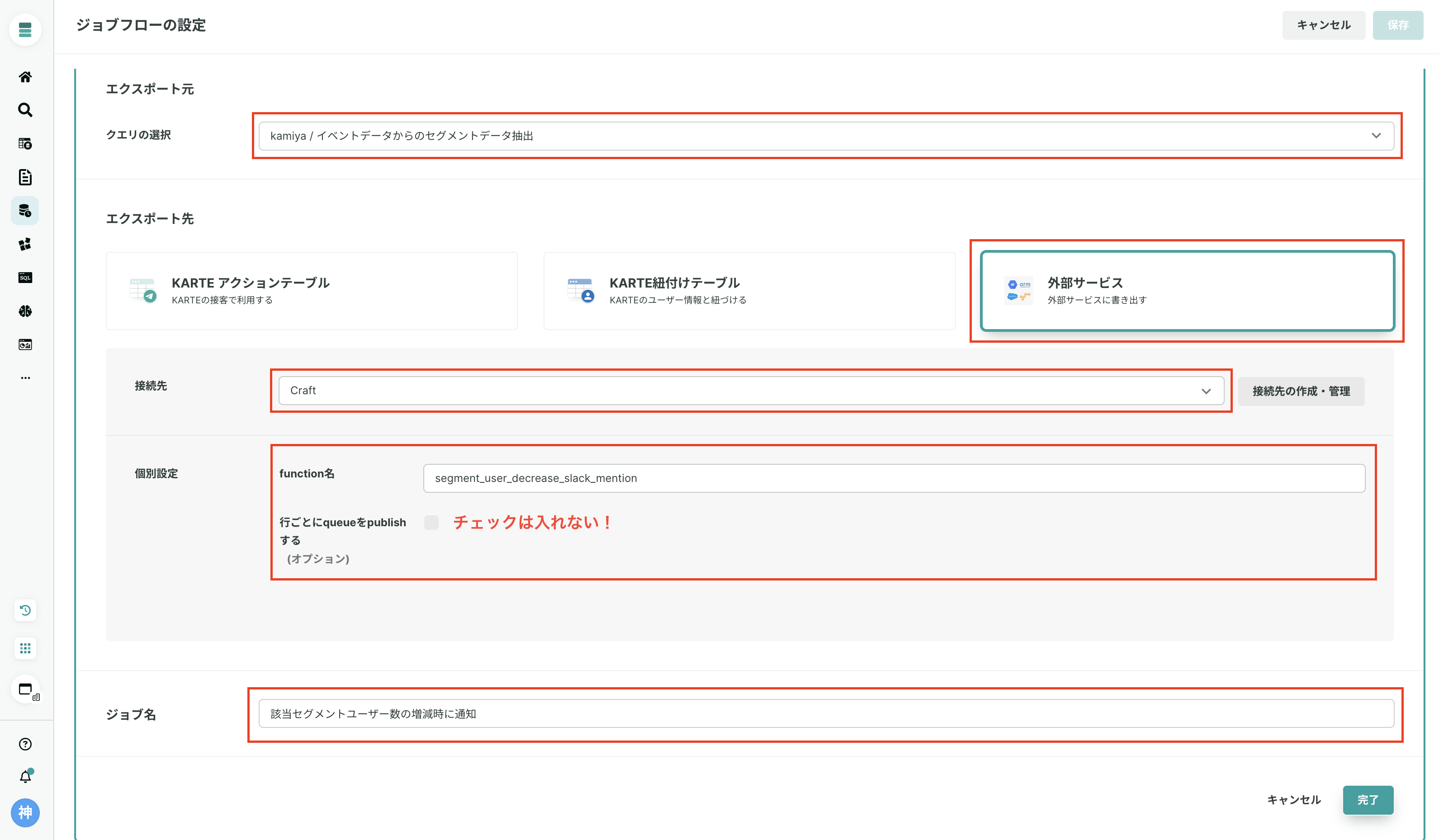The height and width of the screenshot is (840, 1439).
Task: Focus the ジョブ名 input field
Action: coord(826,714)
